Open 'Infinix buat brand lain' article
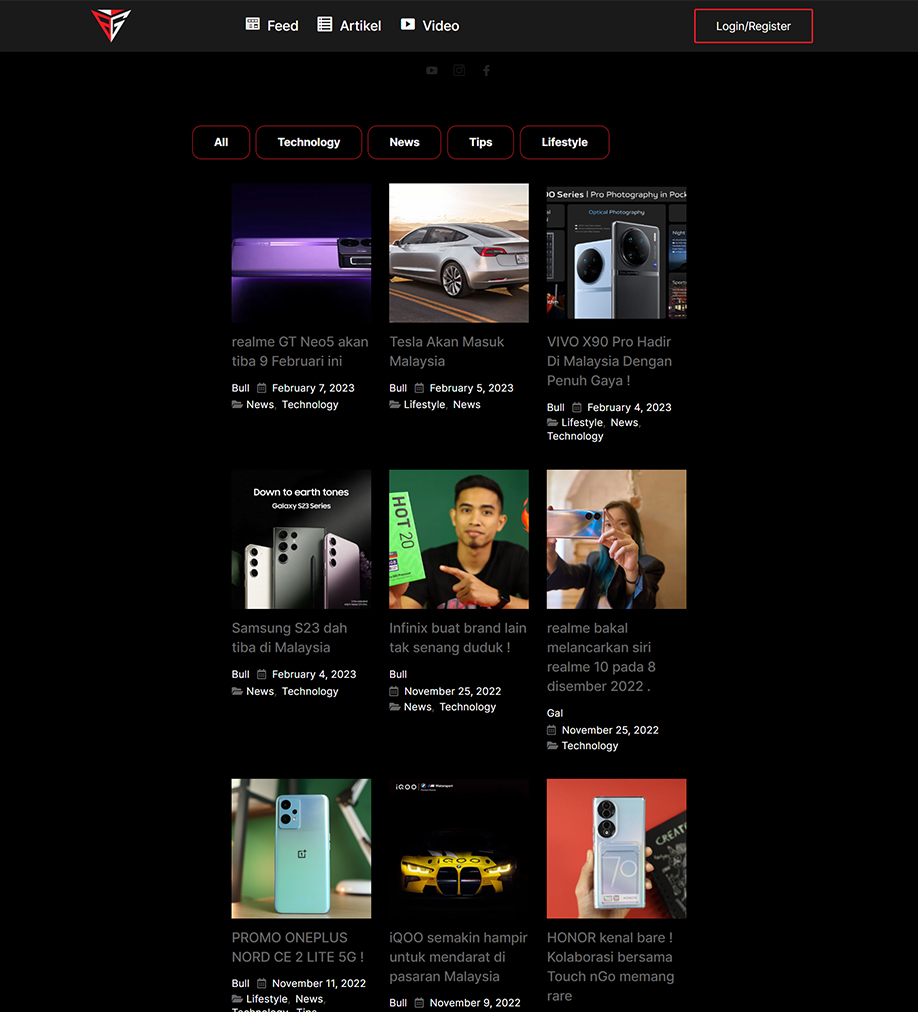 click(x=458, y=637)
